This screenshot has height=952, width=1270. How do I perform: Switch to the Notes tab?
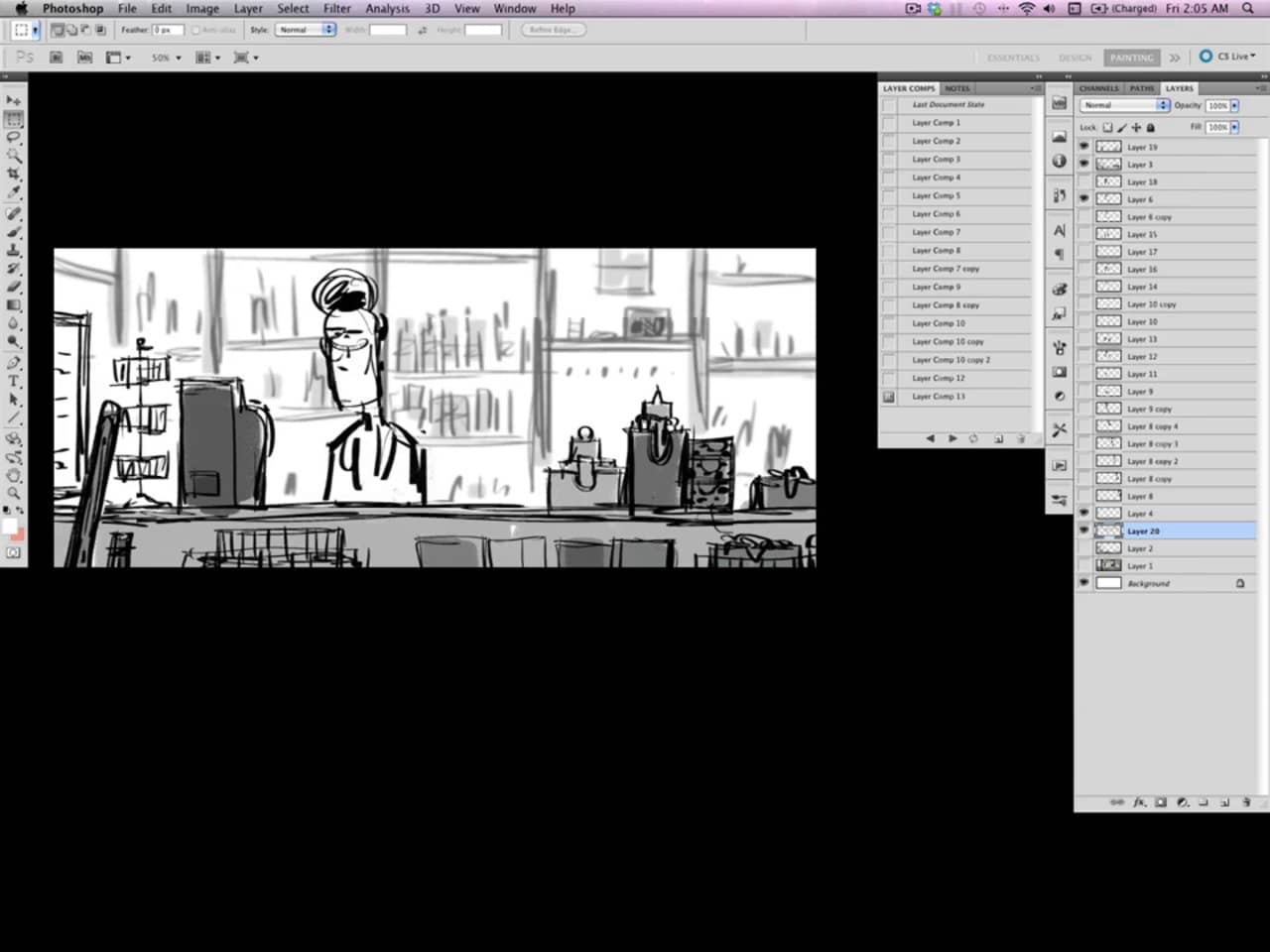957,88
